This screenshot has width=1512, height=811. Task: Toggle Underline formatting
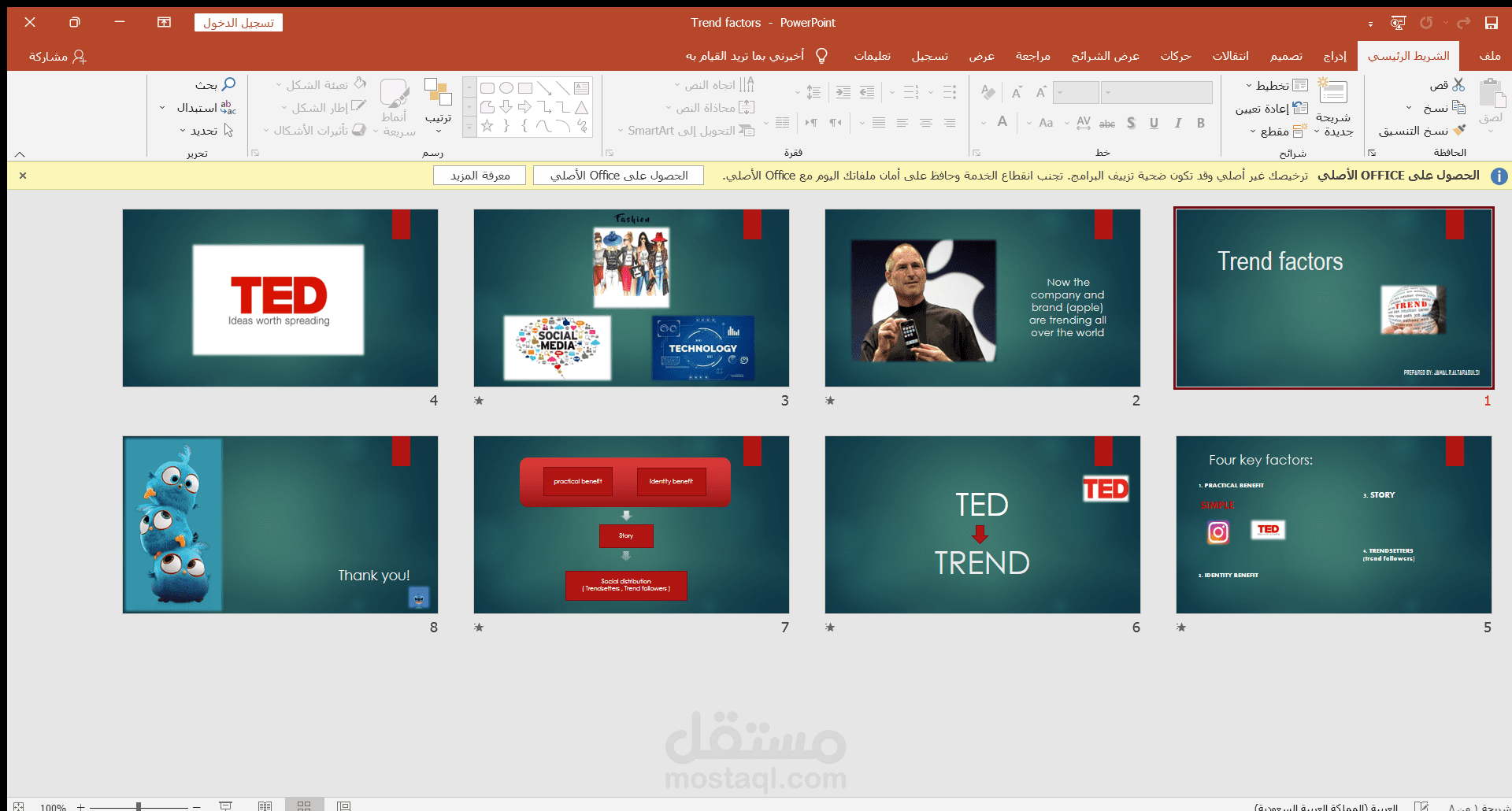click(x=1154, y=123)
